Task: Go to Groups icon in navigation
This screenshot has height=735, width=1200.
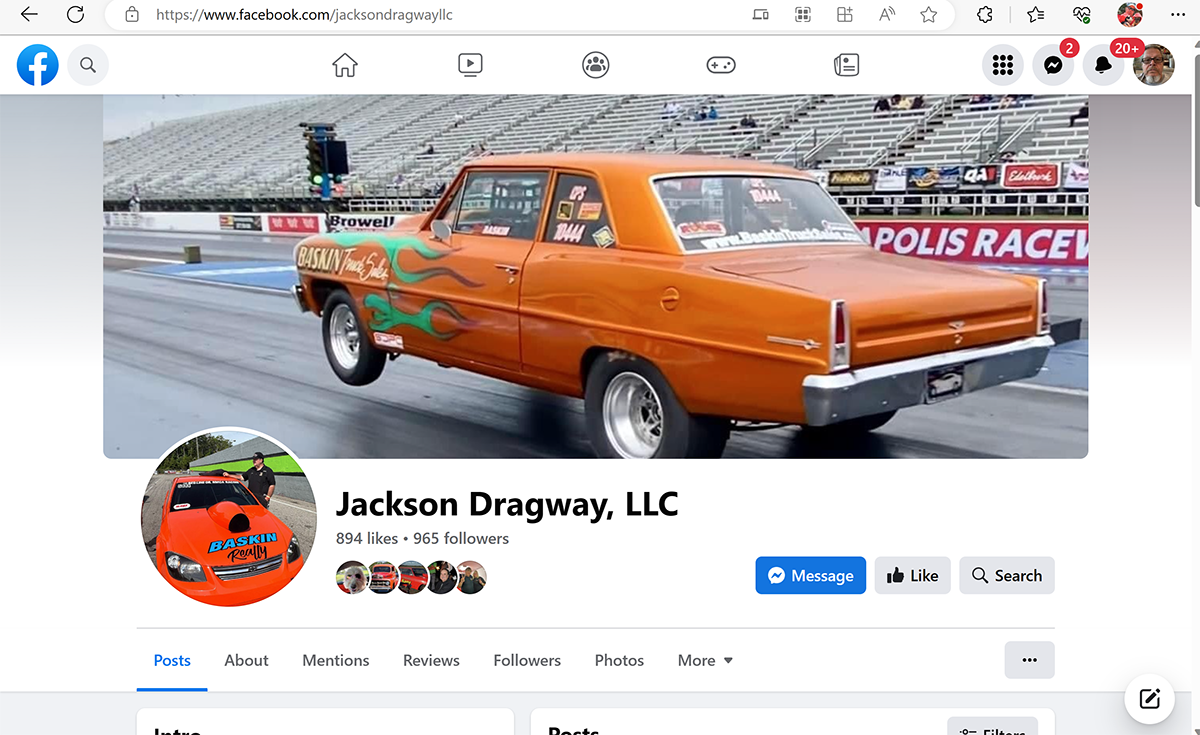Action: [x=596, y=65]
